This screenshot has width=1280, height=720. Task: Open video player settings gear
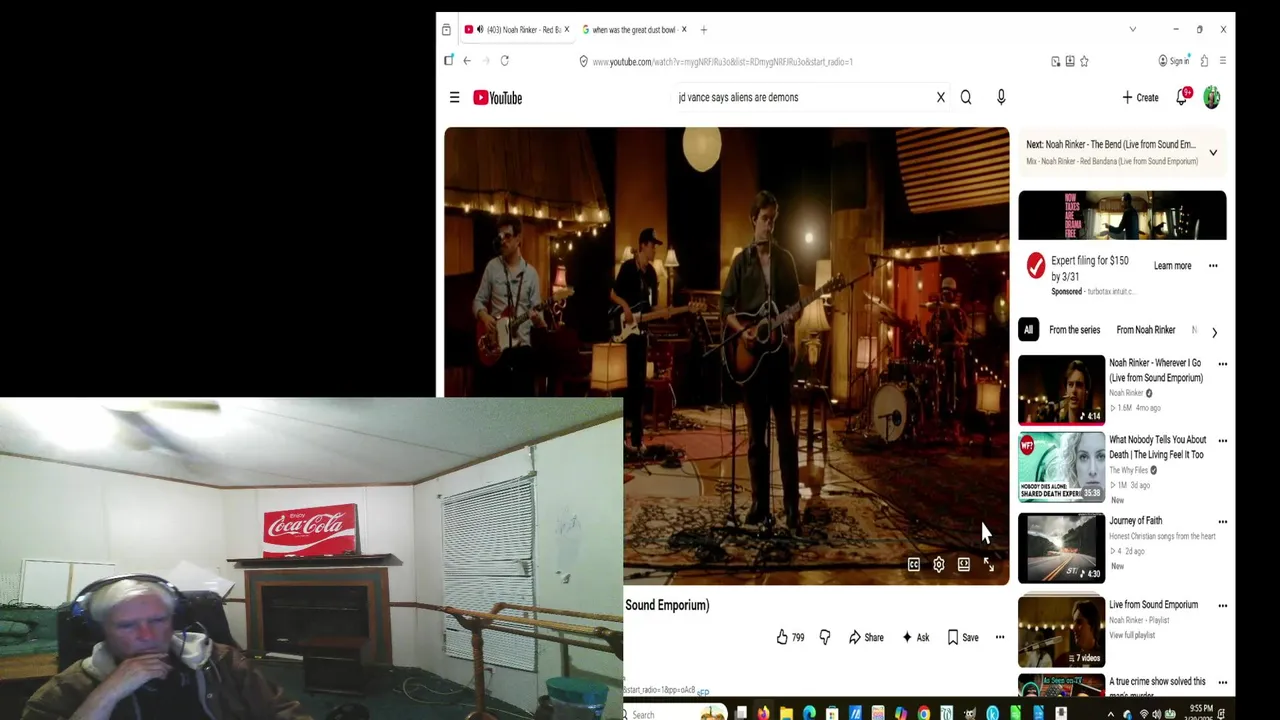pos(938,565)
